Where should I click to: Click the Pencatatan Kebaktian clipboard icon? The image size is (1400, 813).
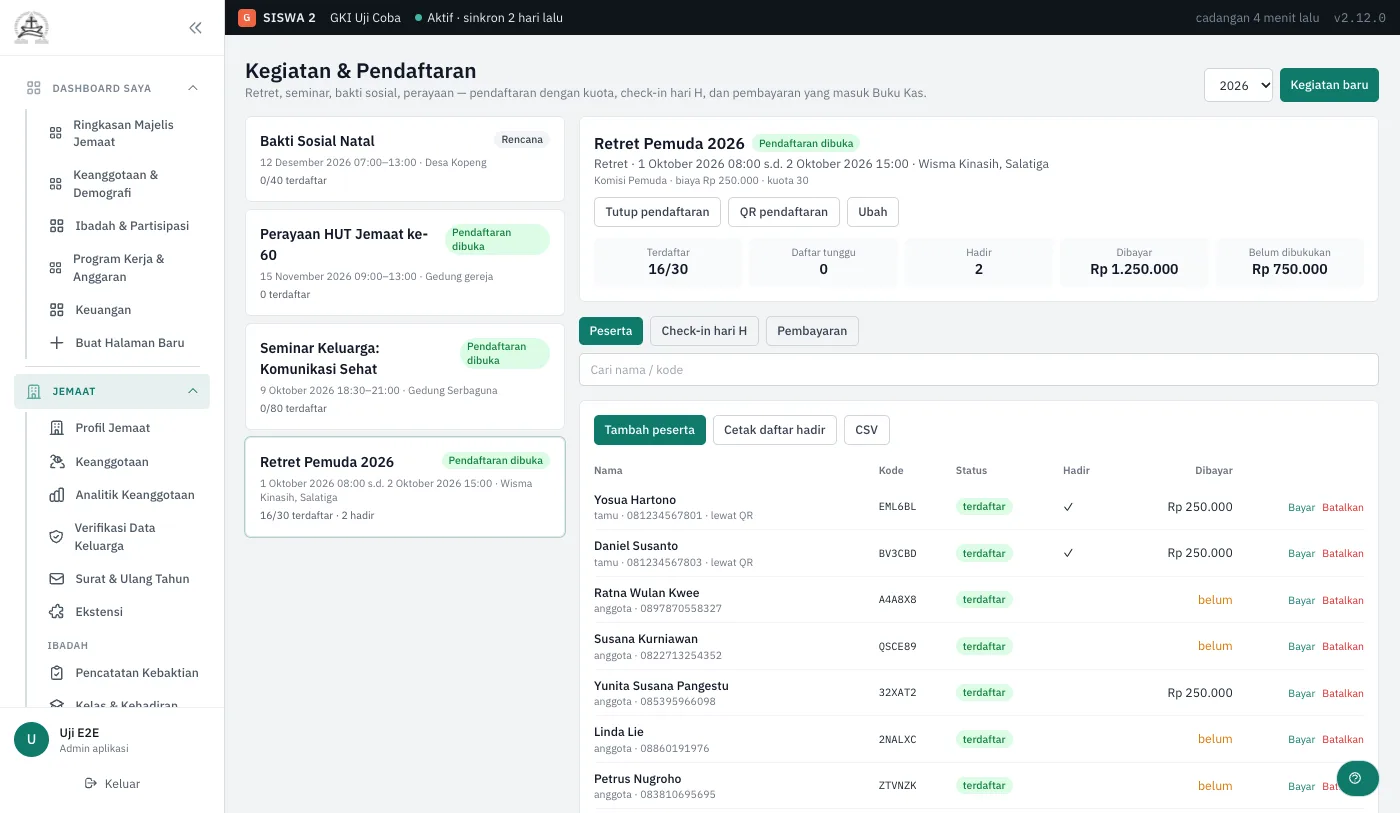(x=57, y=673)
